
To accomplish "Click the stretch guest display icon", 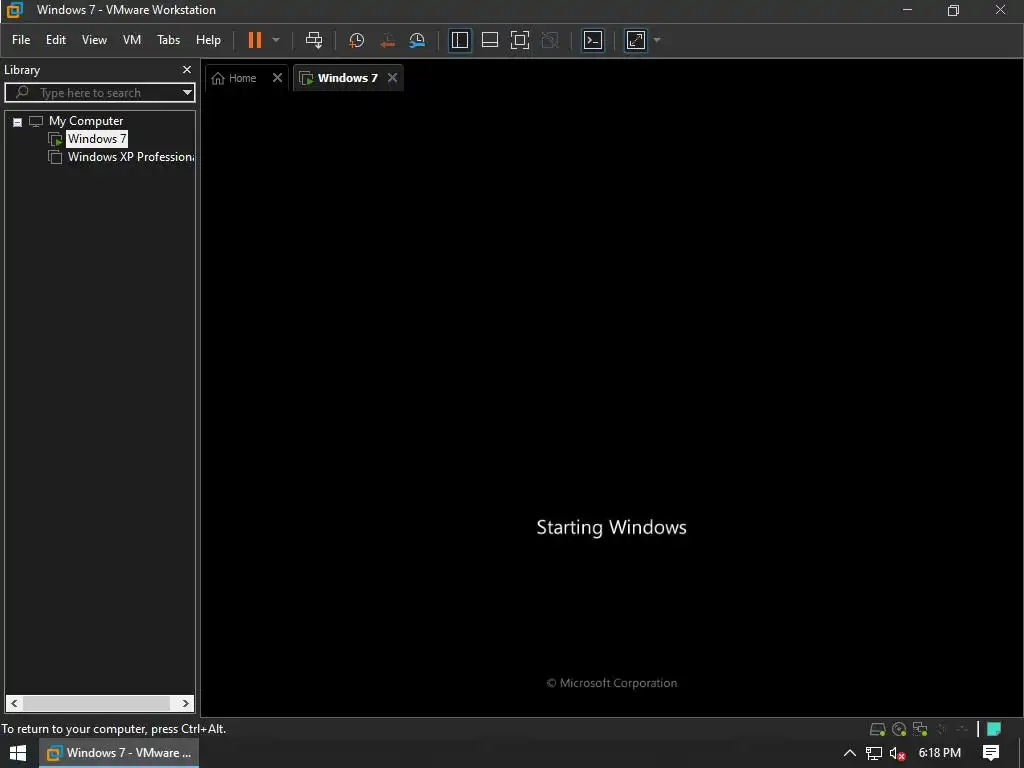I will point(636,40).
